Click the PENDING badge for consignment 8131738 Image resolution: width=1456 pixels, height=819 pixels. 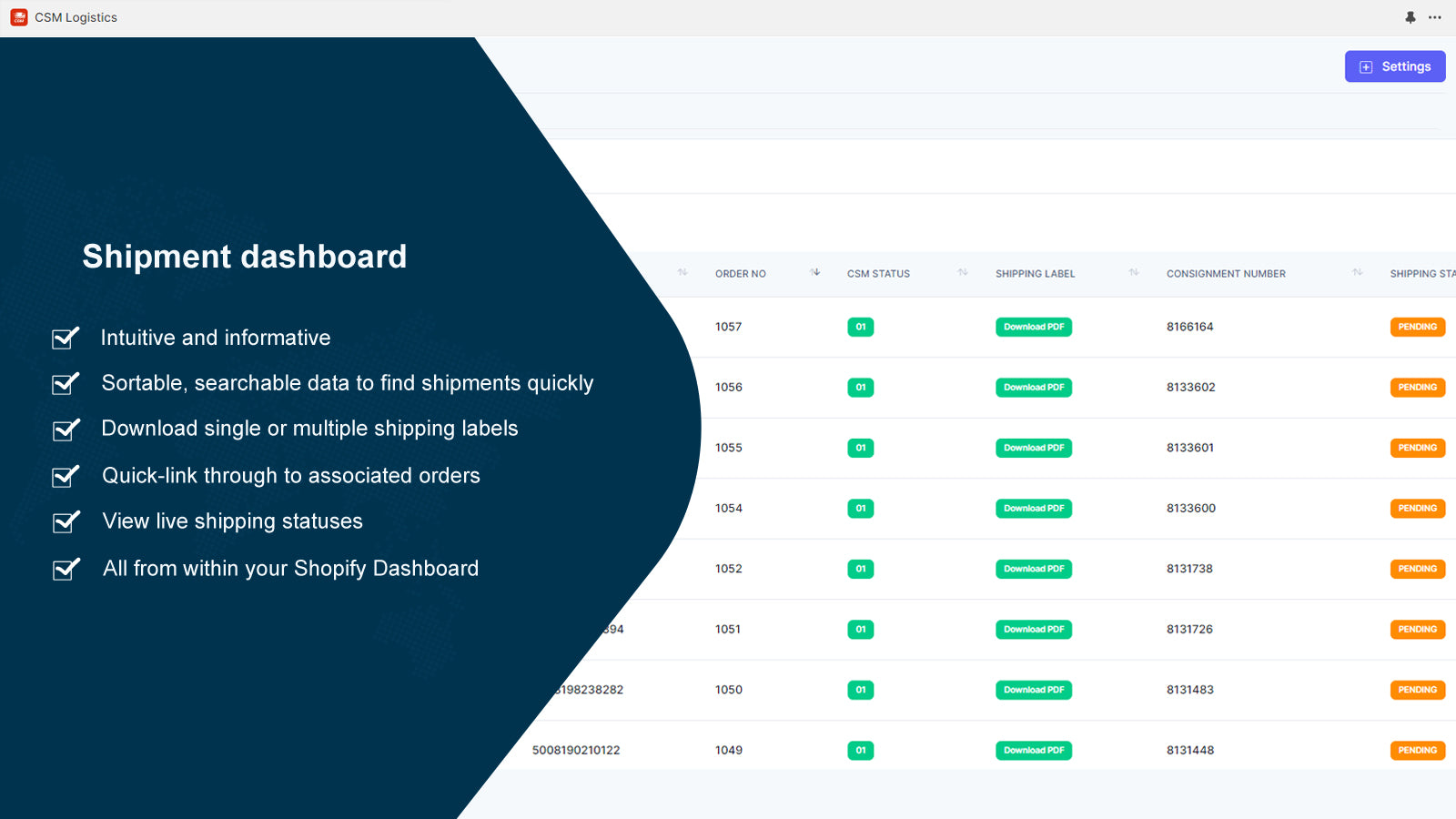1418,569
